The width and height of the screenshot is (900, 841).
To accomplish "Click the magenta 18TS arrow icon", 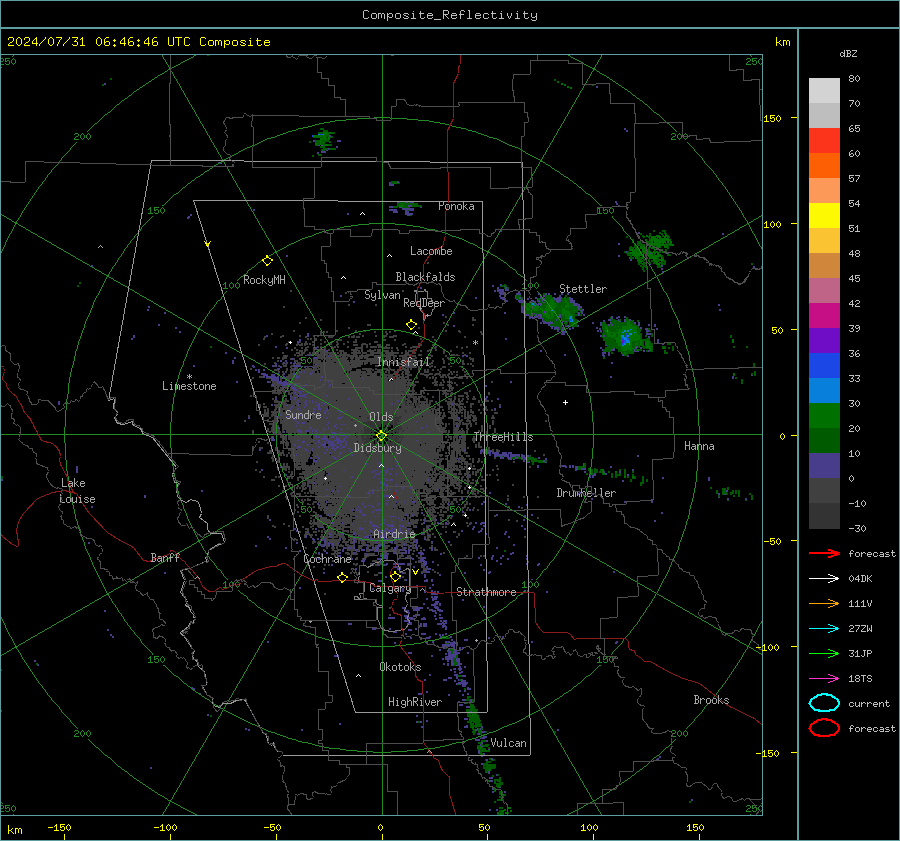I will (x=824, y=679).
